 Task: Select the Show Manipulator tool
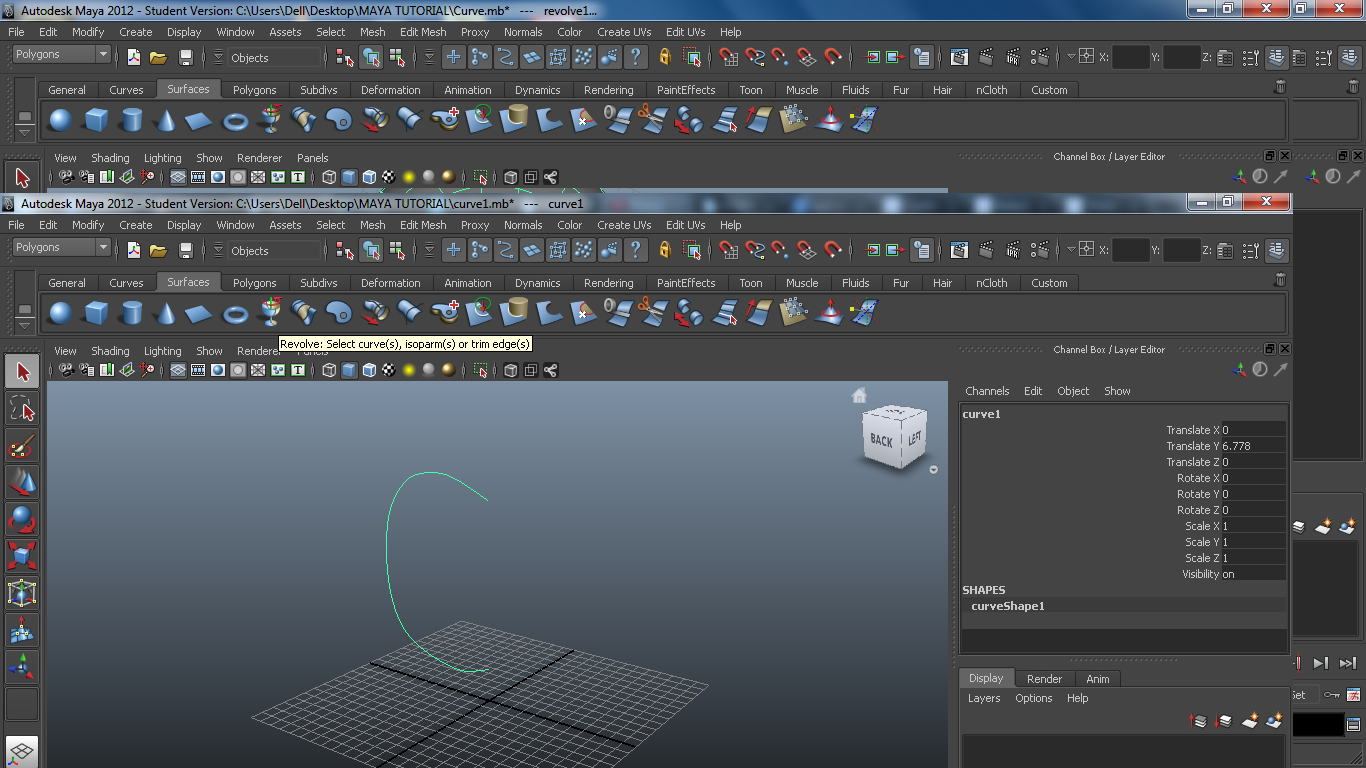click(22, 667)
